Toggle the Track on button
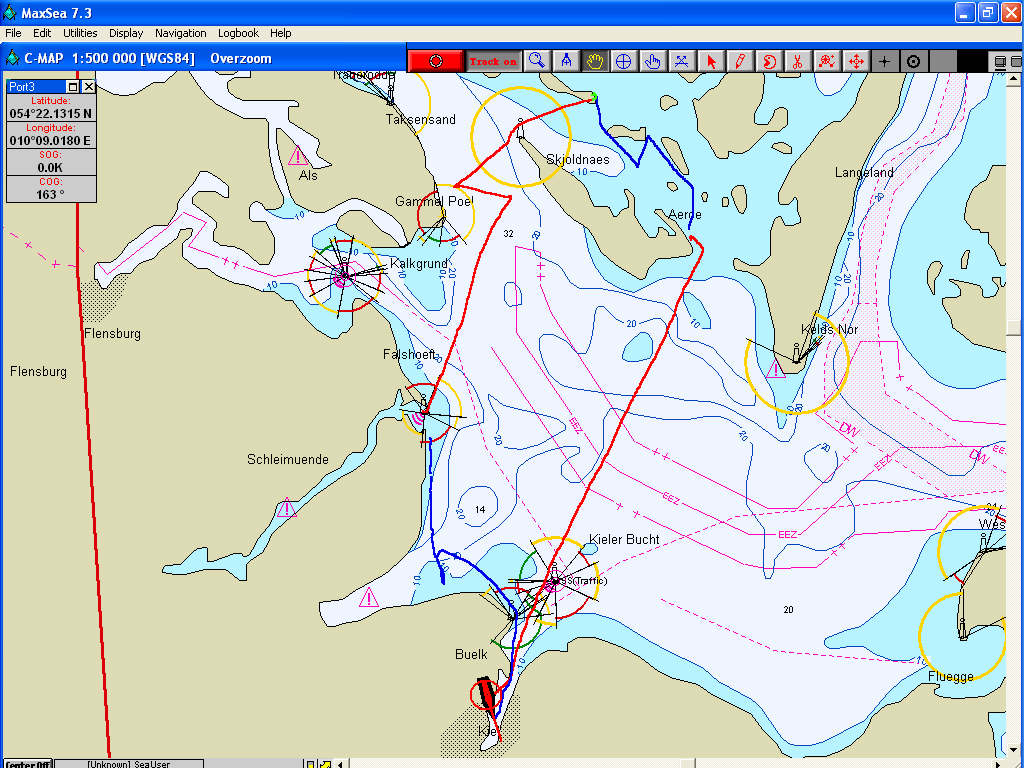The width and height of the screenshot is (1024, 768). (x=493, y=61)
